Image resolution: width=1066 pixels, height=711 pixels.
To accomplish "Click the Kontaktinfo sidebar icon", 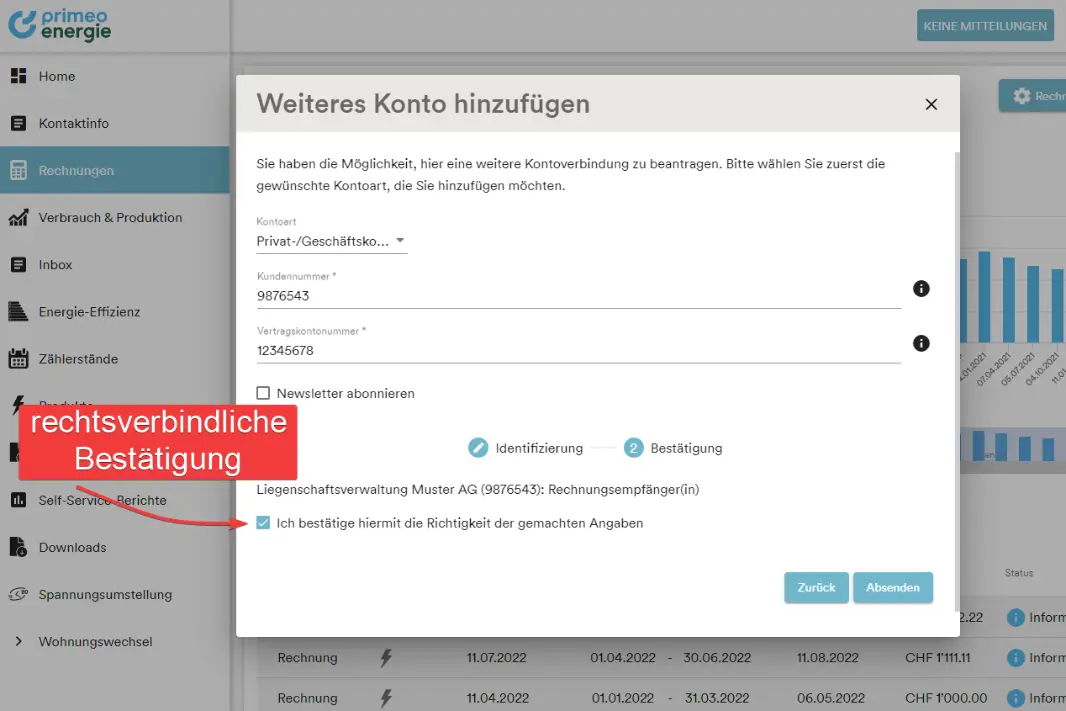I will (18, 123).
